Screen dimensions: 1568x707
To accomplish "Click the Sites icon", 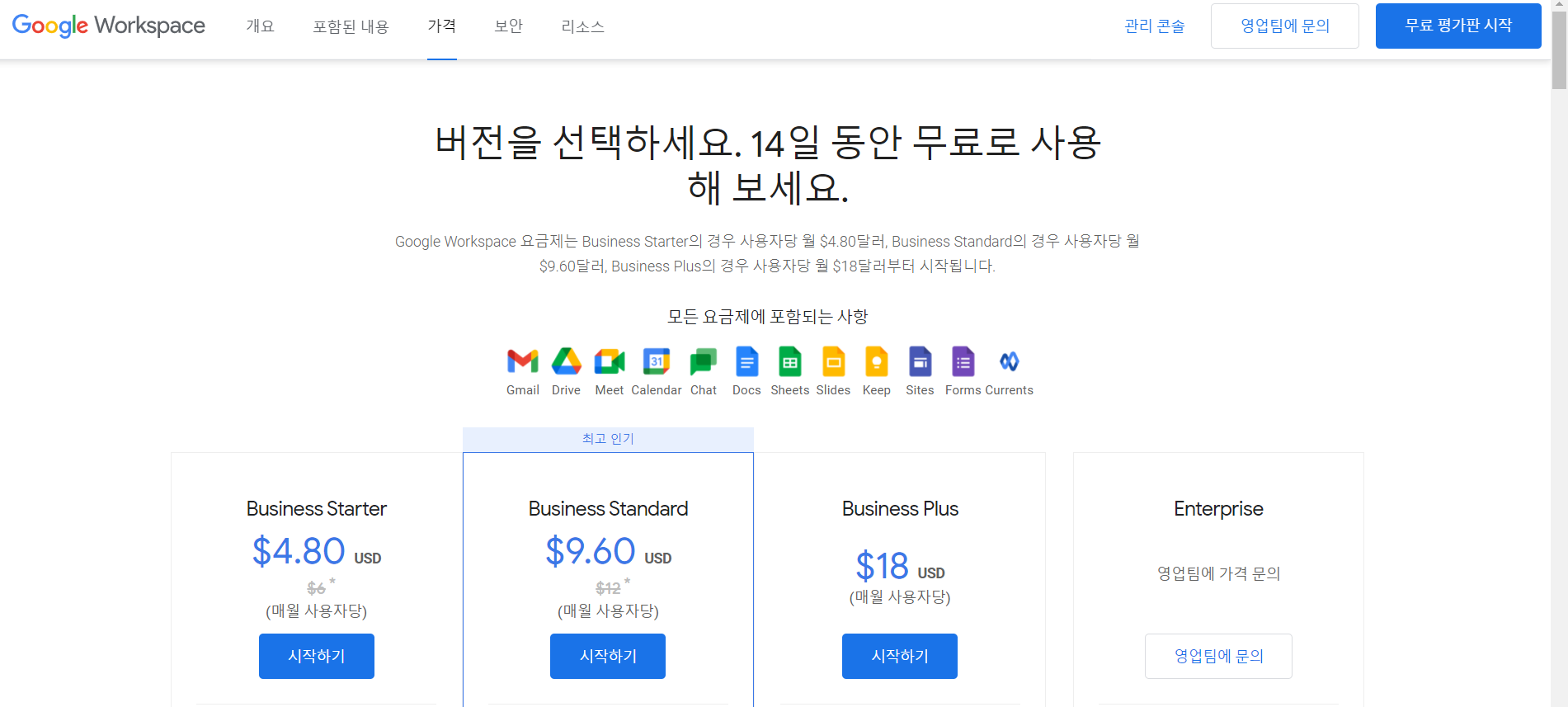I will click(920, 361).
